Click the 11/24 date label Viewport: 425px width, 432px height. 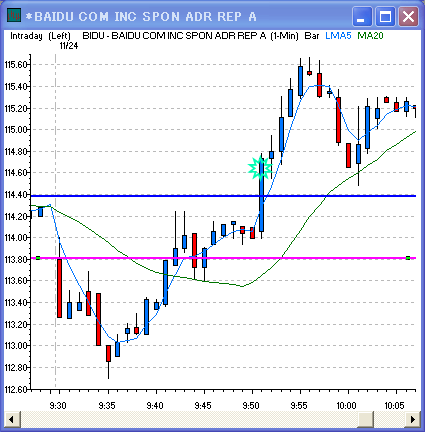click(x=69, y=46)
